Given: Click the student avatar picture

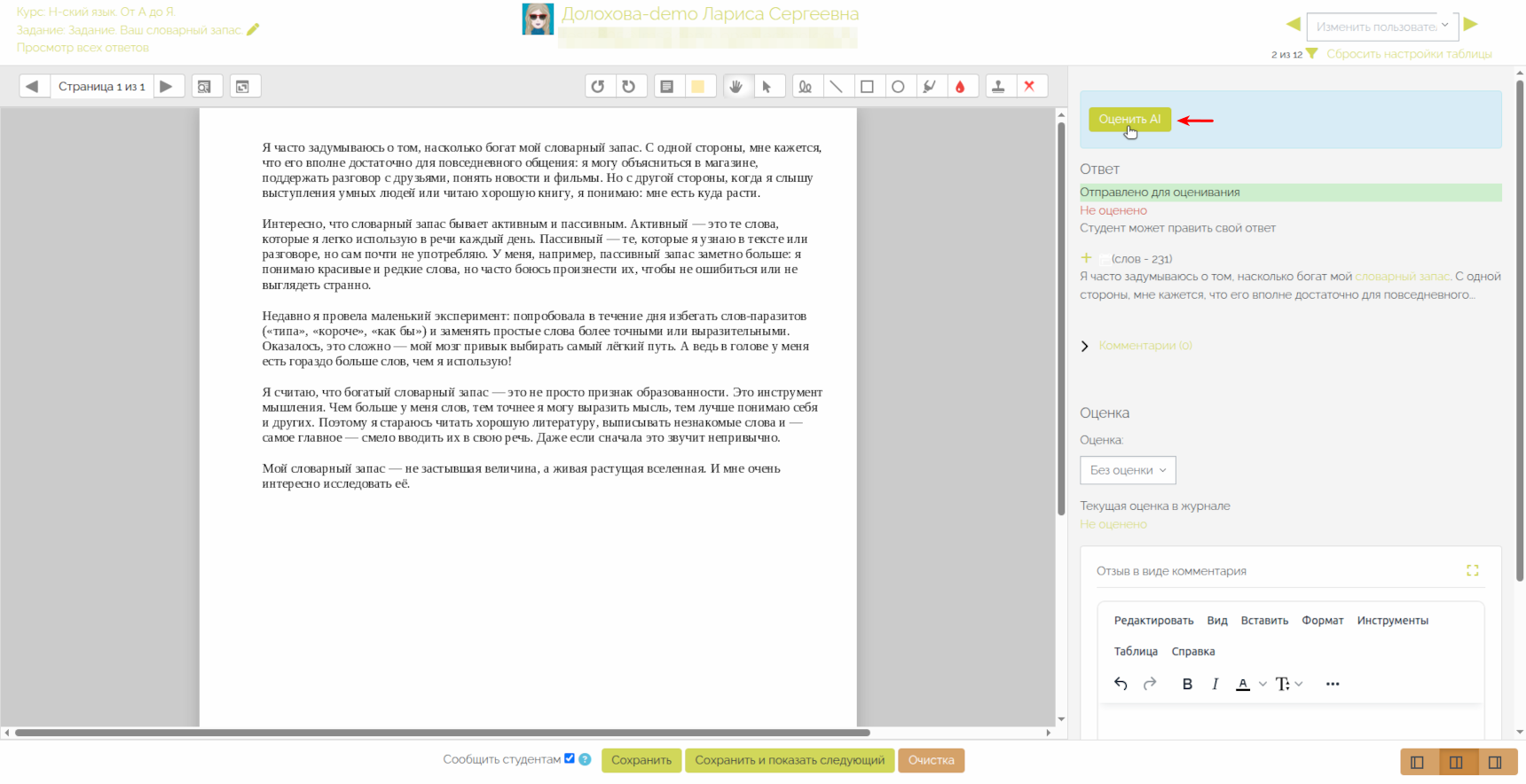Looking at the screenshot, I should click(538, 20).
